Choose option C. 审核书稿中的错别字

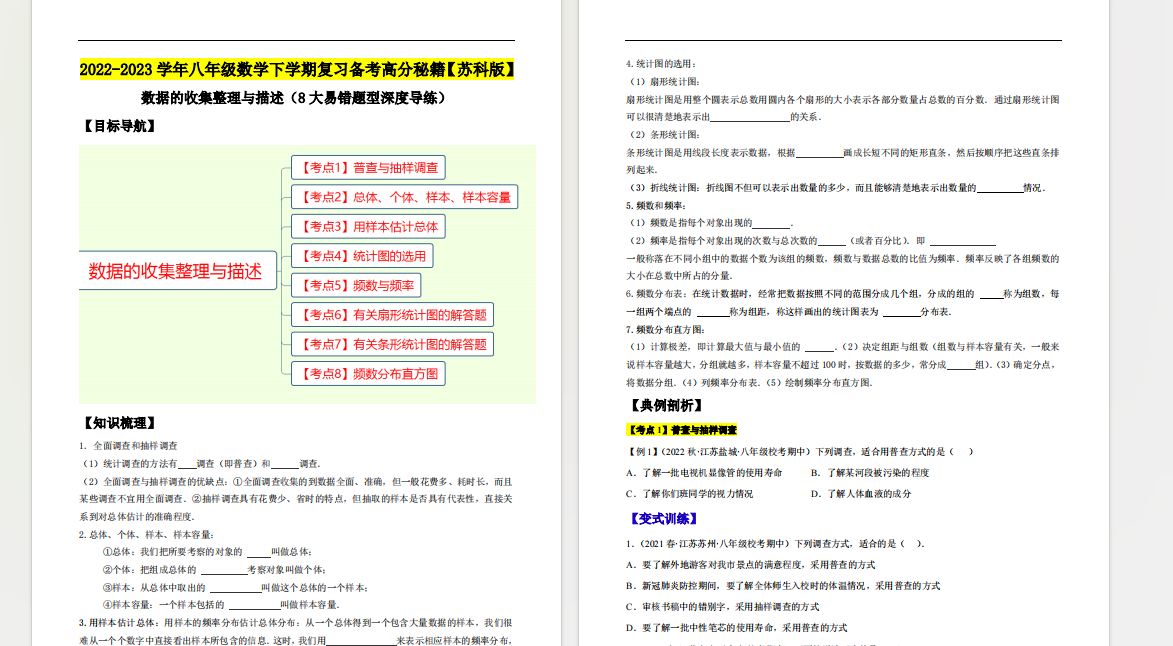(723, 606)
